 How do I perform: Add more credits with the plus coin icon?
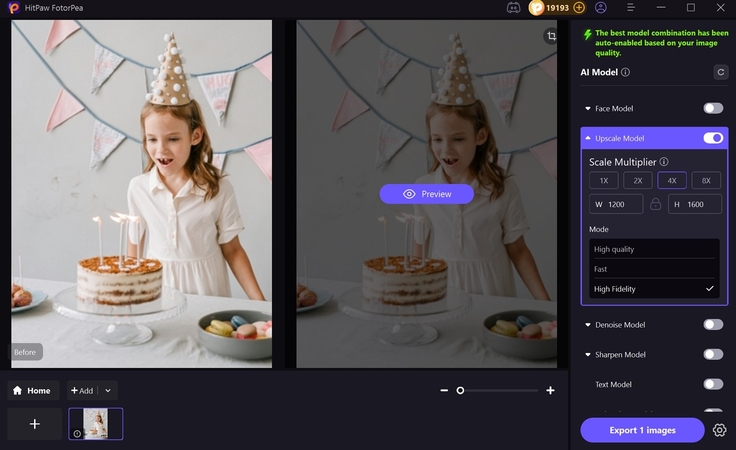[579, 8]
